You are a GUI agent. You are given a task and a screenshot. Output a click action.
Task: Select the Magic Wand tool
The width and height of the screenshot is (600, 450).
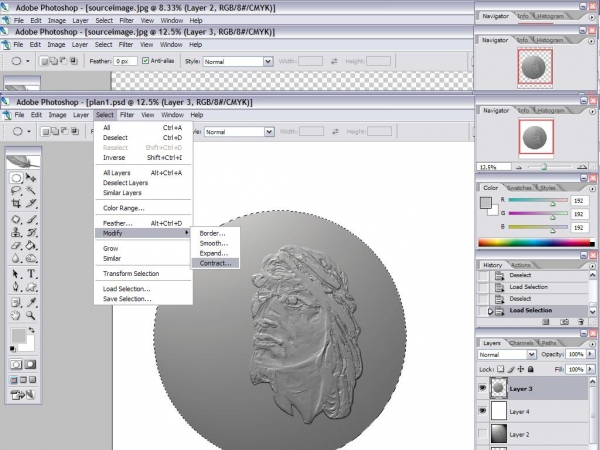click(31, 190)
